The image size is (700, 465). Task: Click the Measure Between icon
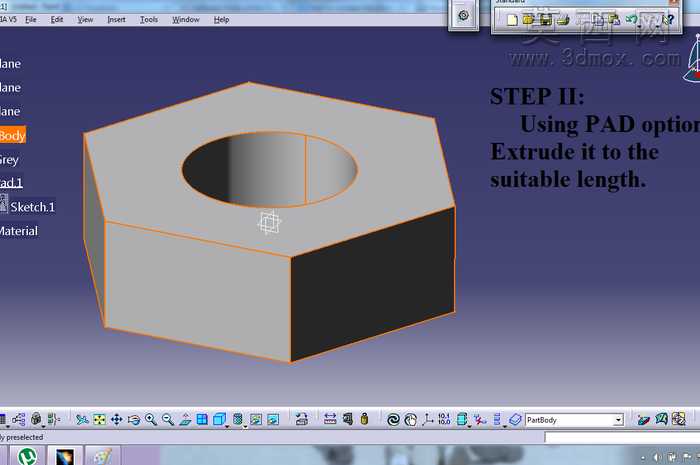tap(330, 419)
